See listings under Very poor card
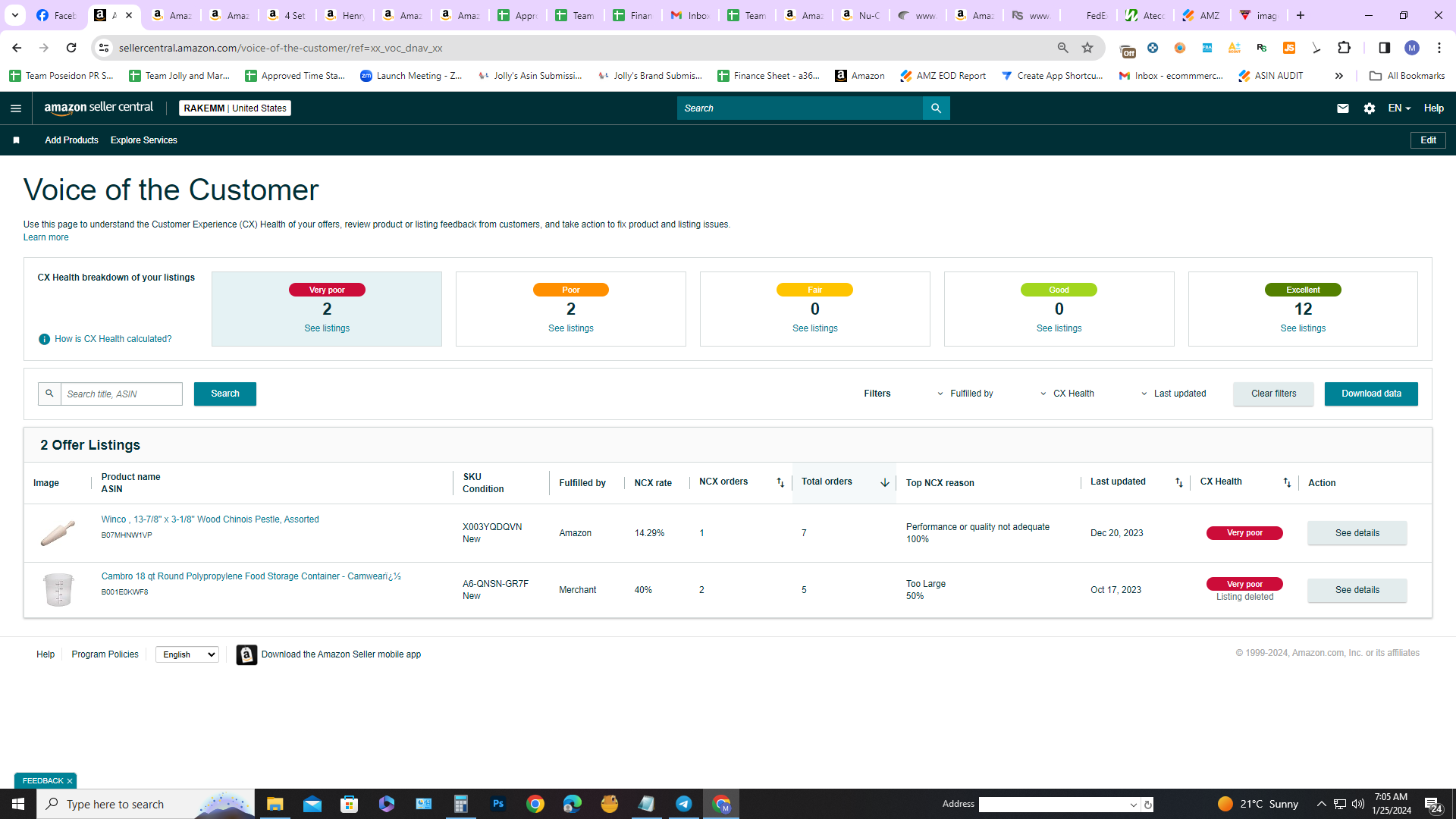 327,328
